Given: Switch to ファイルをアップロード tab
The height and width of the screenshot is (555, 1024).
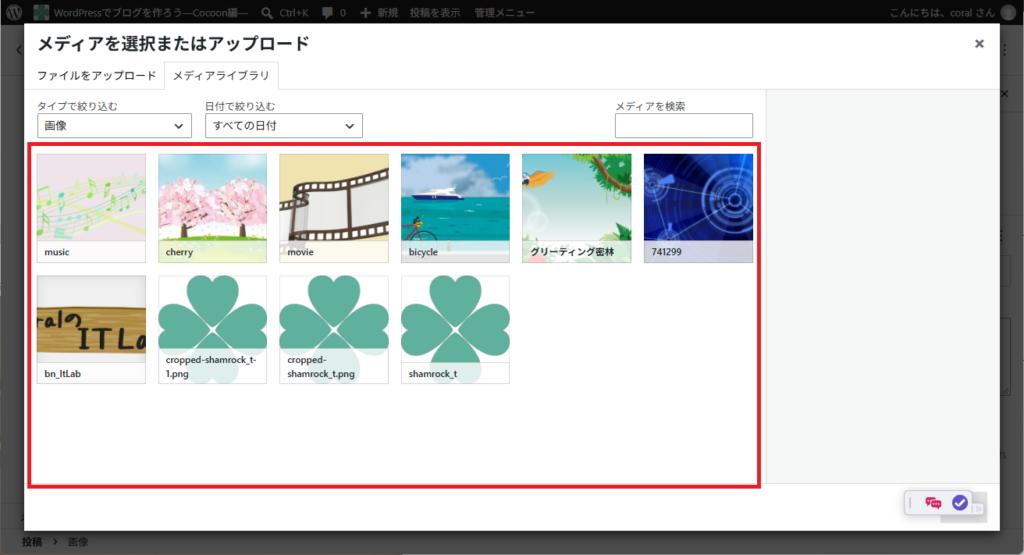Looking at the screenshot, I should tap(97, 76).
